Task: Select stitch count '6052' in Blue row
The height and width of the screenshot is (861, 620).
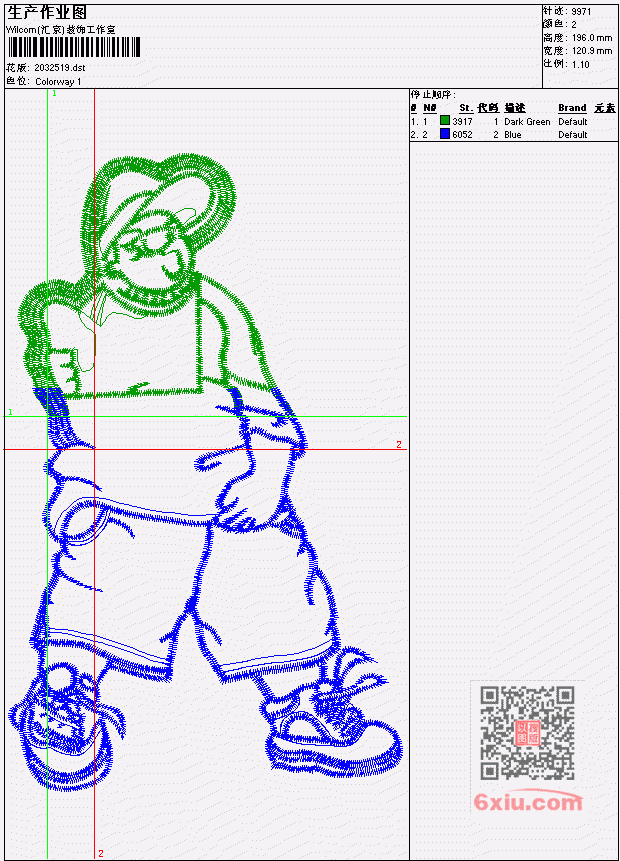Action: 462,135
